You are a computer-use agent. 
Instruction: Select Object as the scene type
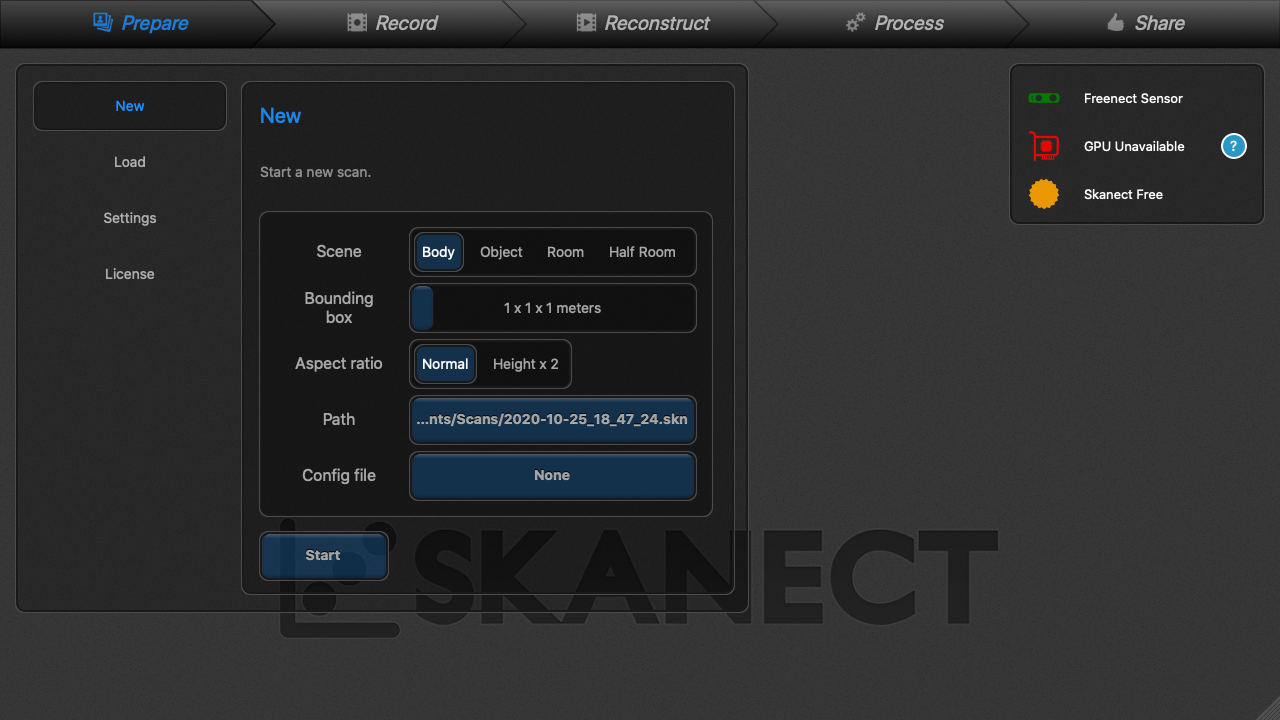point(501,252)
